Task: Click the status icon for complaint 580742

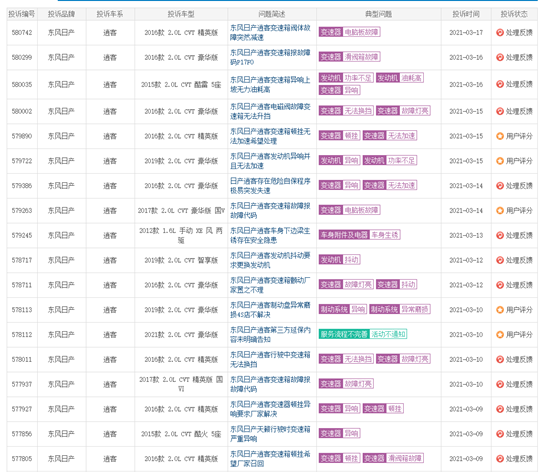Action: pyautogui.click(x=500, y=33)
